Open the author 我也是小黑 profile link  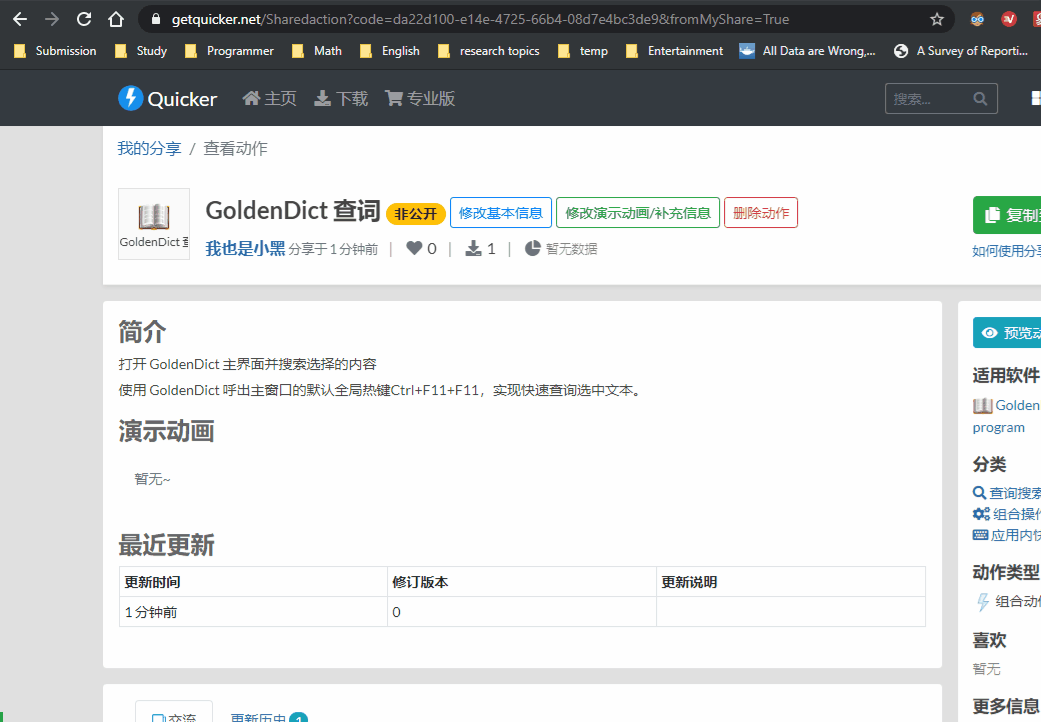[245, 249]
